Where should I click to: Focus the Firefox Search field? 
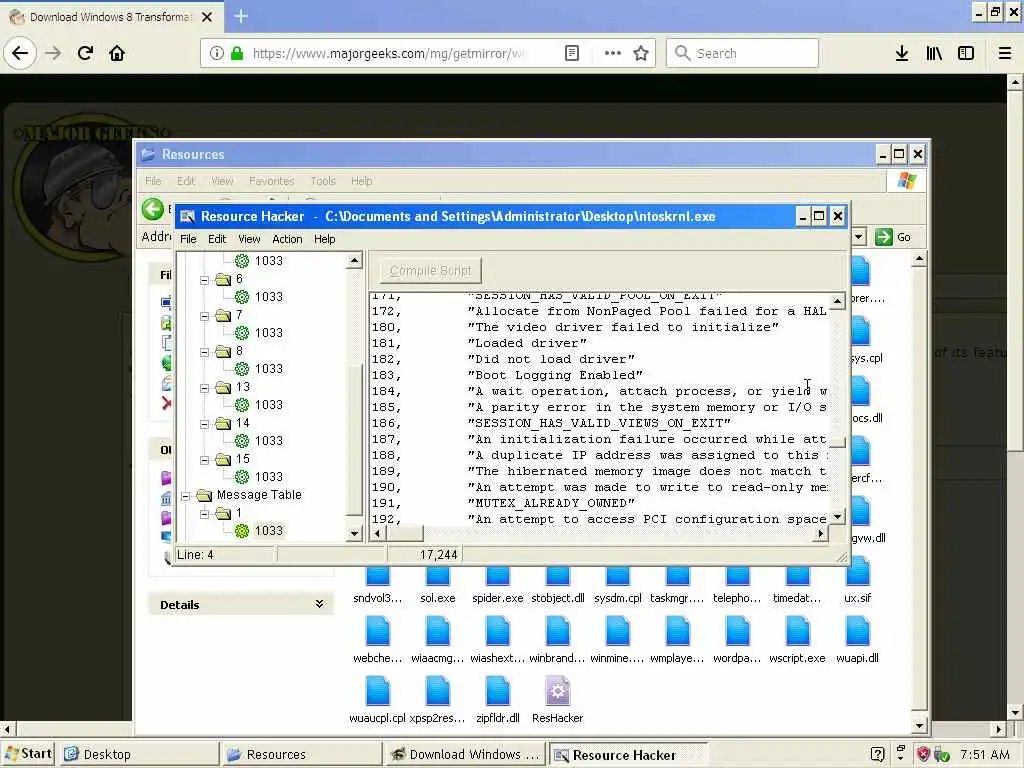pos(743,53)
